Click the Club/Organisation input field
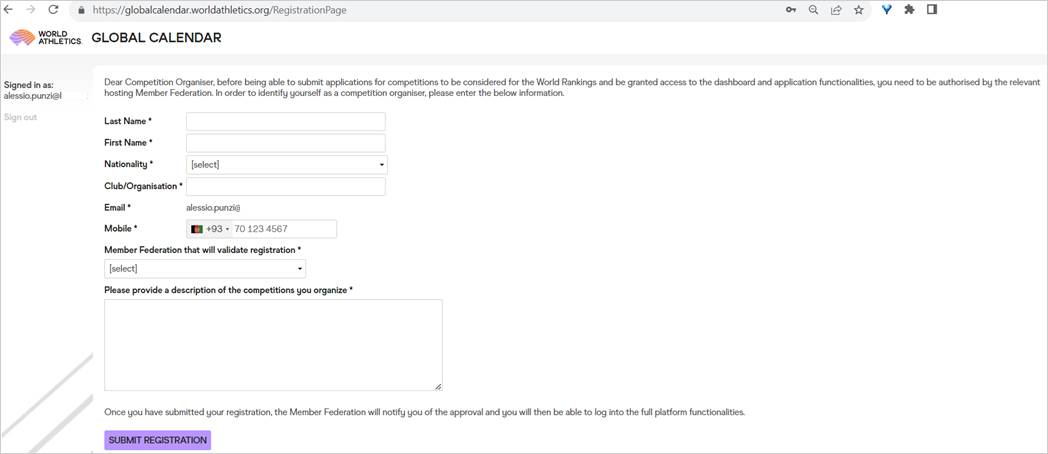The image size is (1048, 454). (285, 186)
